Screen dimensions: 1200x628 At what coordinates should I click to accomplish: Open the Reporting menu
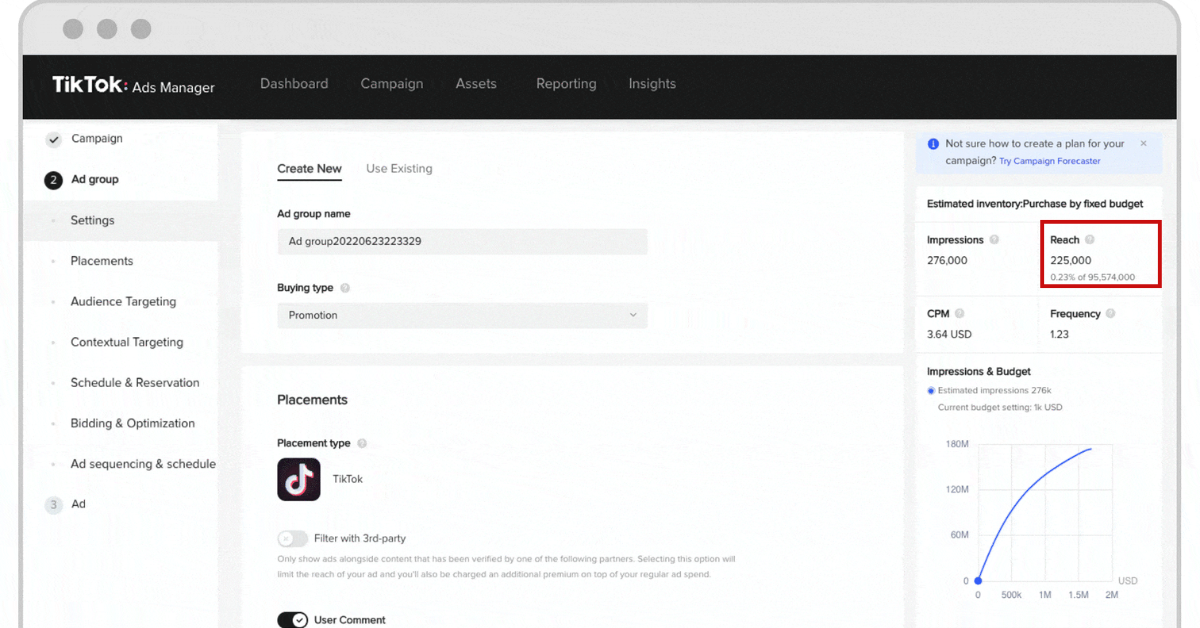point(566,84)
